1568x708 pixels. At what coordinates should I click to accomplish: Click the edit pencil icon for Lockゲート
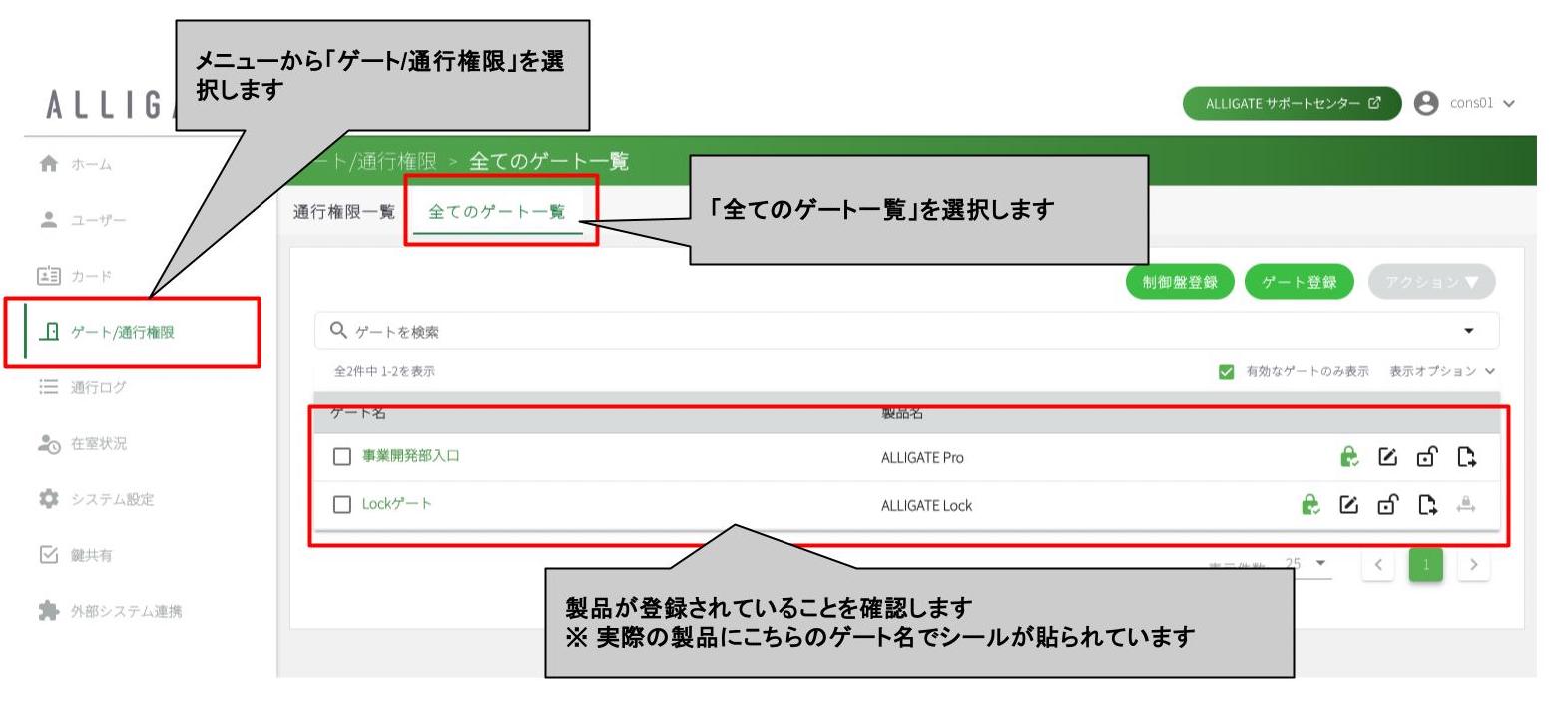1348,504
